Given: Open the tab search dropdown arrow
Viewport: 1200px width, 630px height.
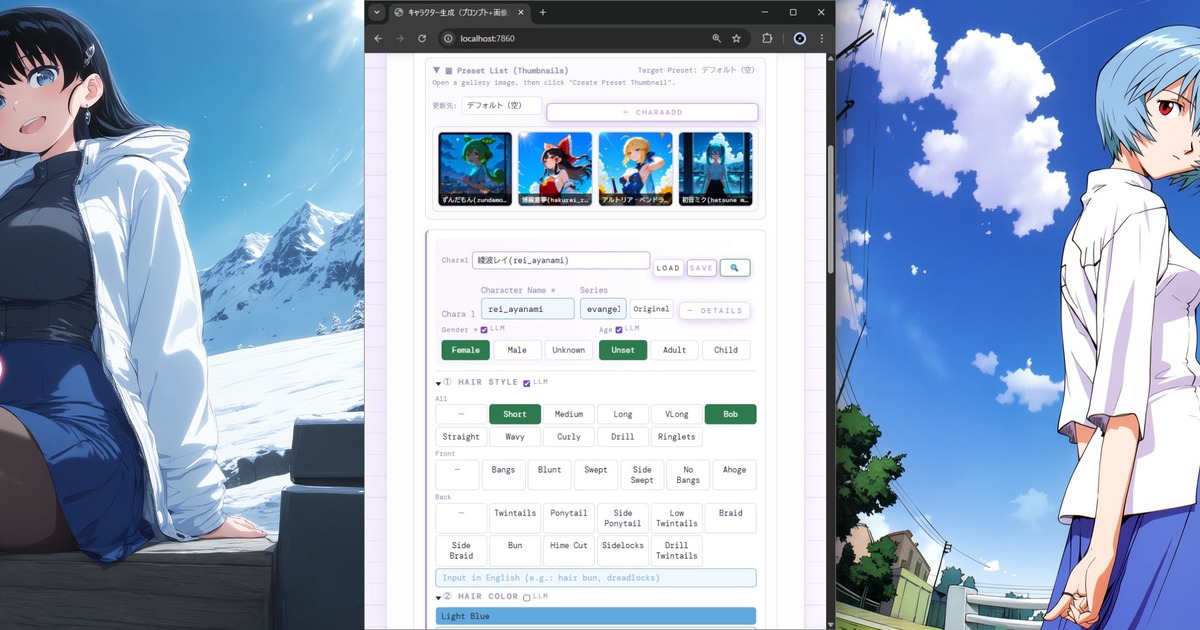Looking at the screenshot, I should coord(377,12).
